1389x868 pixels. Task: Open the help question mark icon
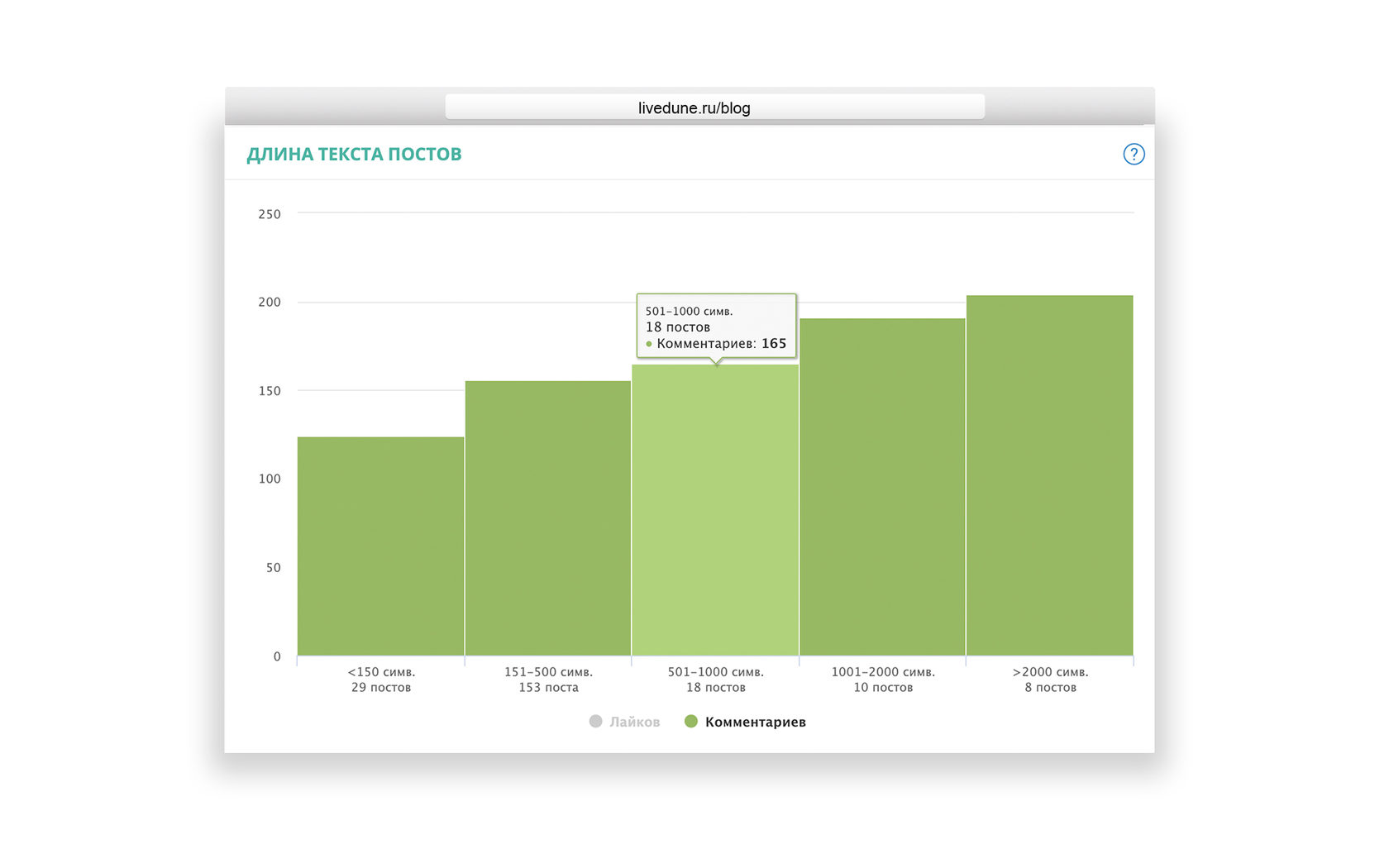click(x=1134, y=154)
